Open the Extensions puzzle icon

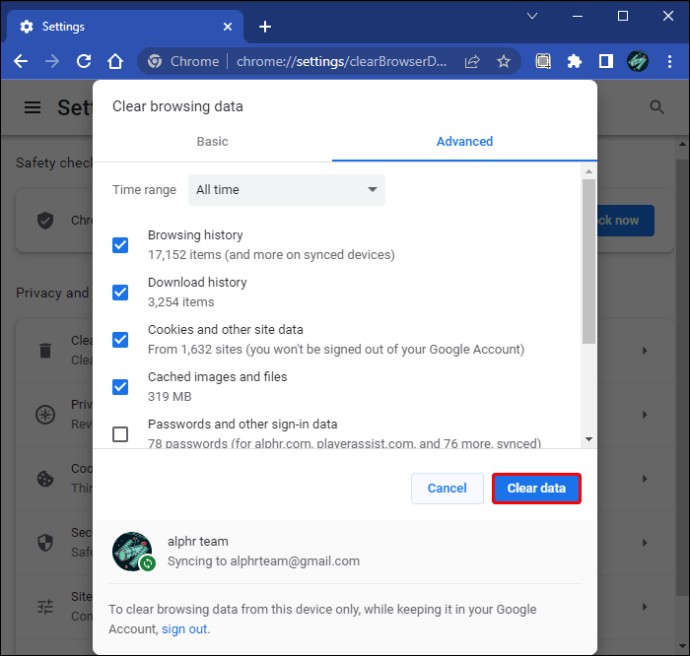click(574, 61)
